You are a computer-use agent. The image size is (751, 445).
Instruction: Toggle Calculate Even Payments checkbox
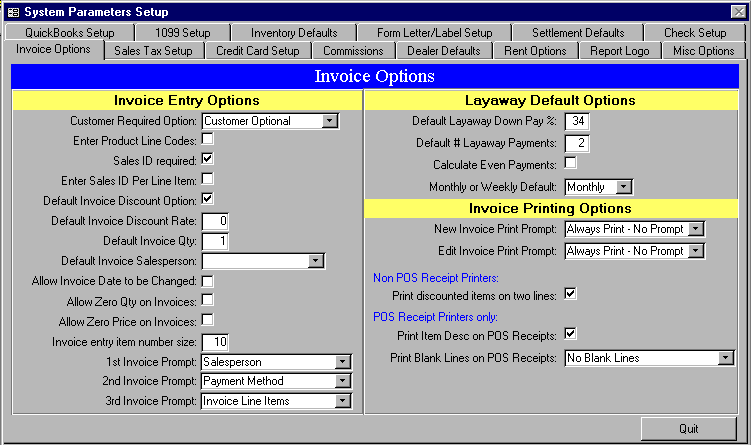(571, 163)
